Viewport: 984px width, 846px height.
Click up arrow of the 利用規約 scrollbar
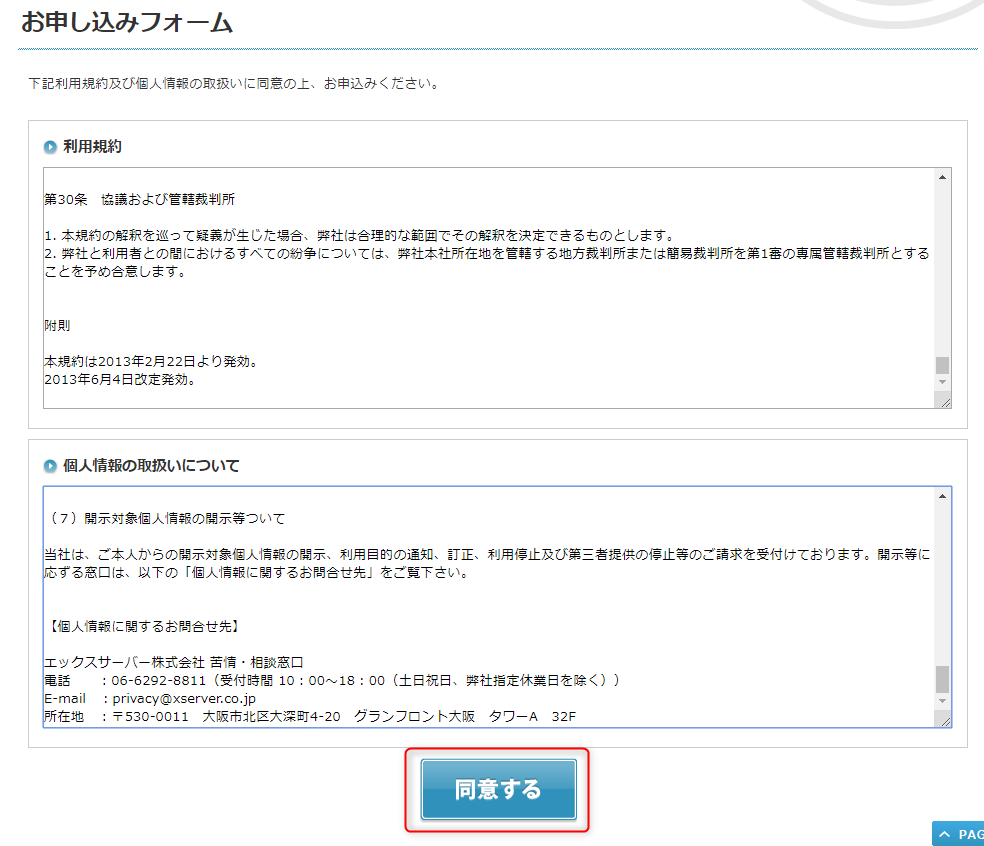(942, 178)
